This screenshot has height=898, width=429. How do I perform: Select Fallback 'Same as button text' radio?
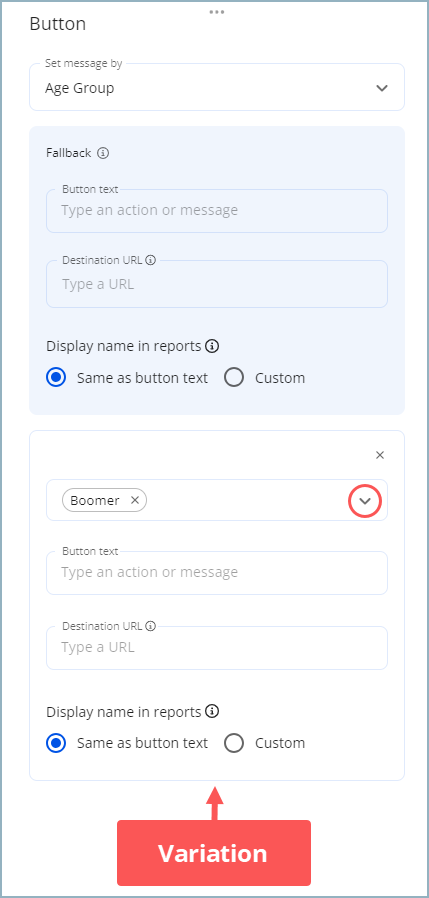[56, 378]
